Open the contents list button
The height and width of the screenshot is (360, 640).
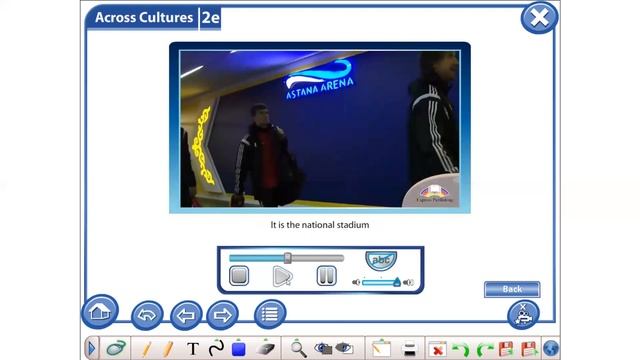[x=270, y=314]
